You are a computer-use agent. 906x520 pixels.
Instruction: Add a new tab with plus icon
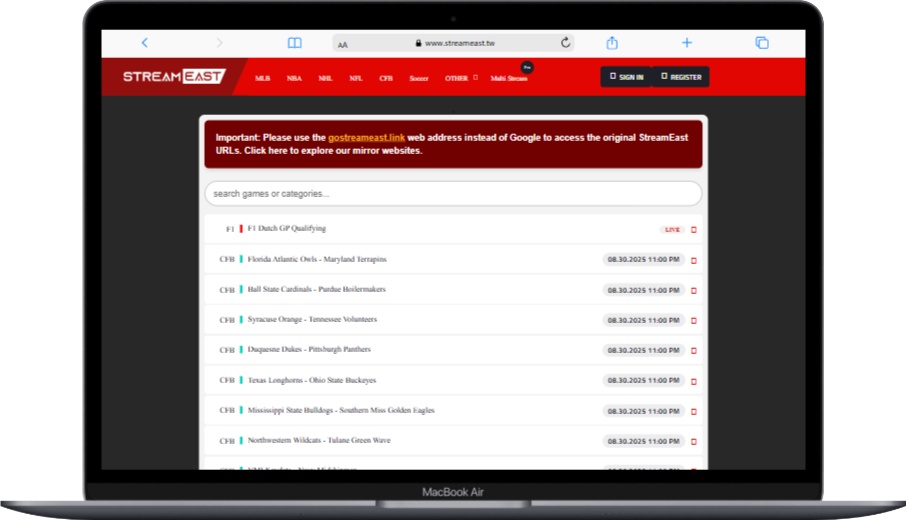click(x=687, y=43)
